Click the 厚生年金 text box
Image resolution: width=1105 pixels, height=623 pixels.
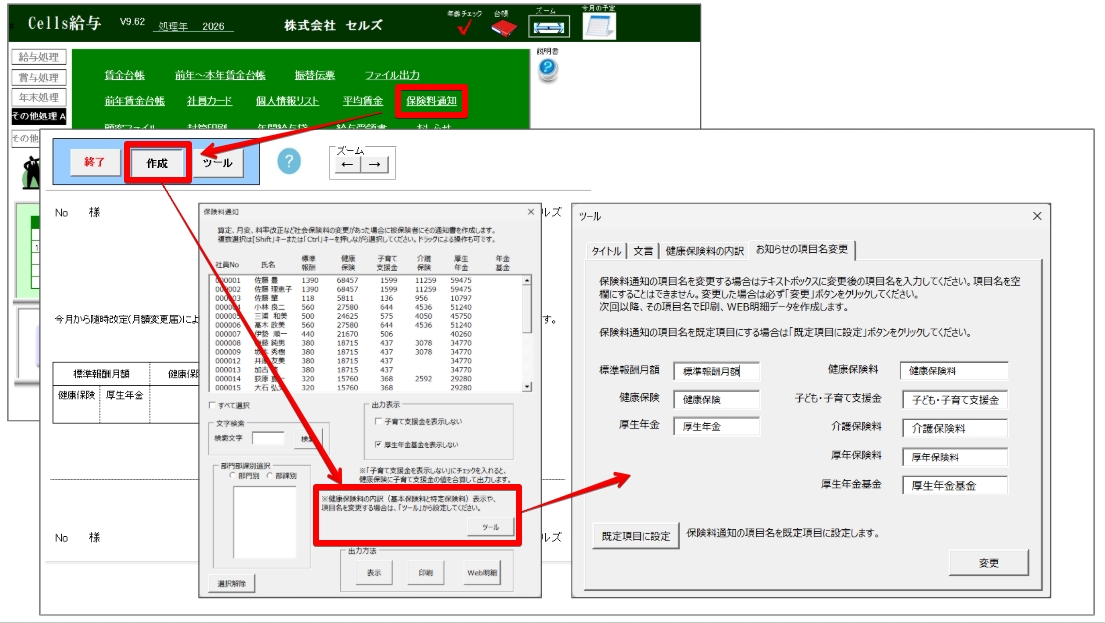click(x=717, y=426)
